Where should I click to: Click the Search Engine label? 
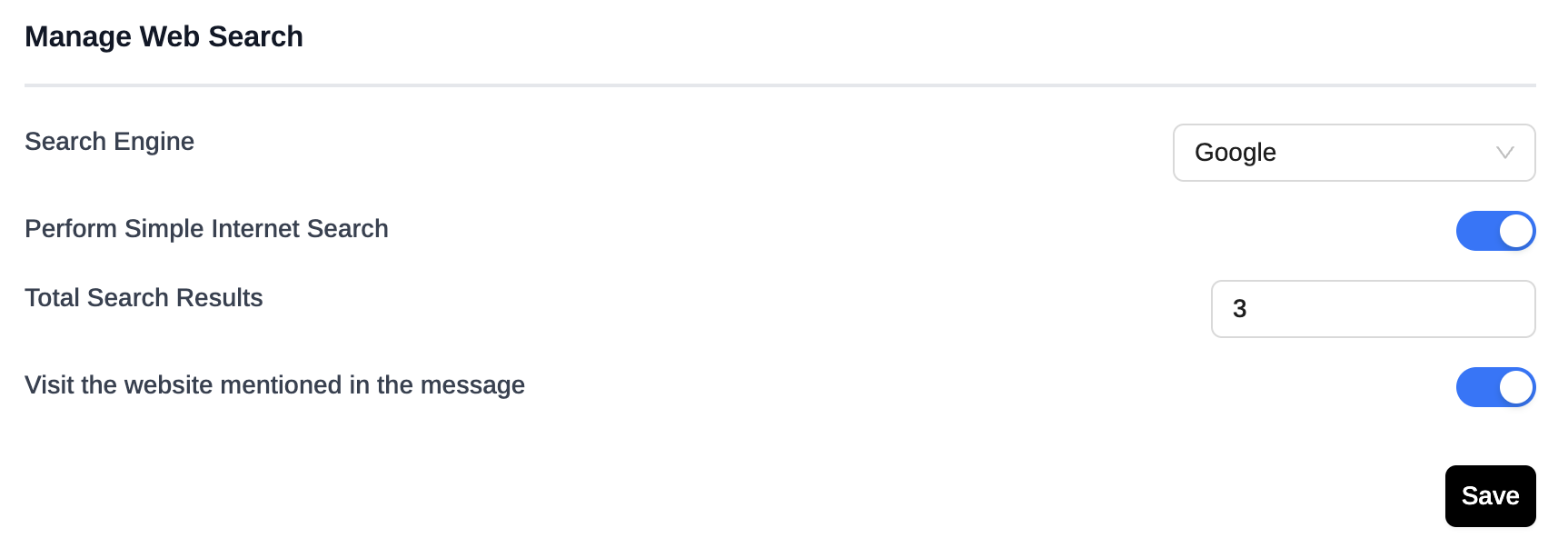click(109, 142)
